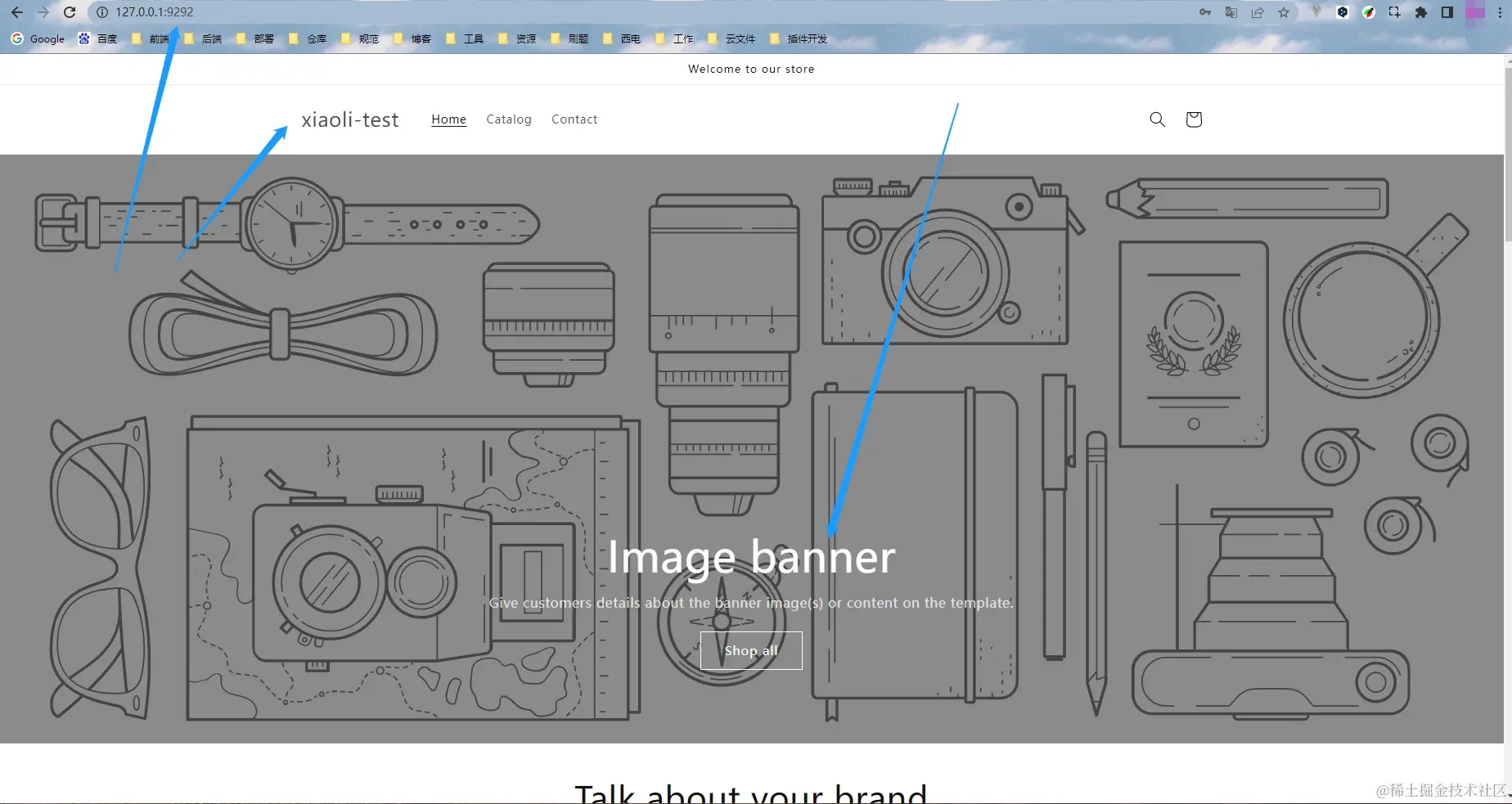The width and height of the screenshot is (1512, 804).
Task: Share this page via the share icon
Action: pos(1258,12)
